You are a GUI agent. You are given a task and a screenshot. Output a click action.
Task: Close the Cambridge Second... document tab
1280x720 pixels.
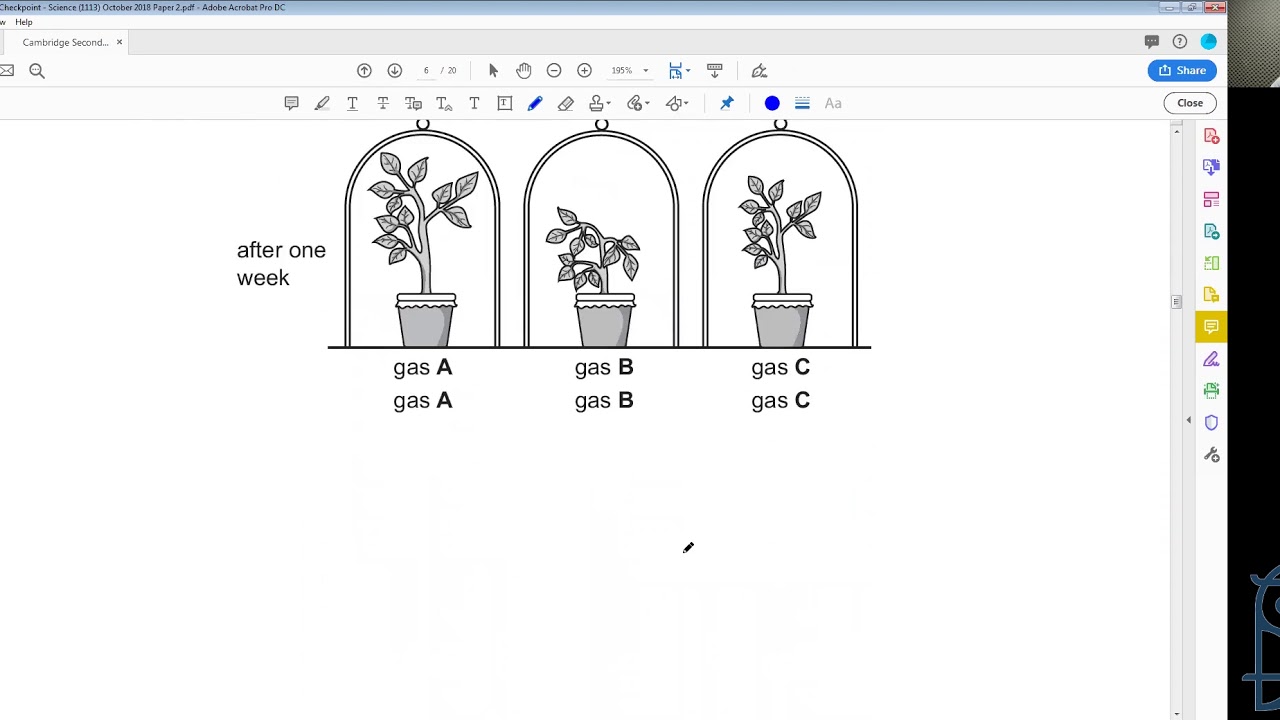[x=119, y=42]
